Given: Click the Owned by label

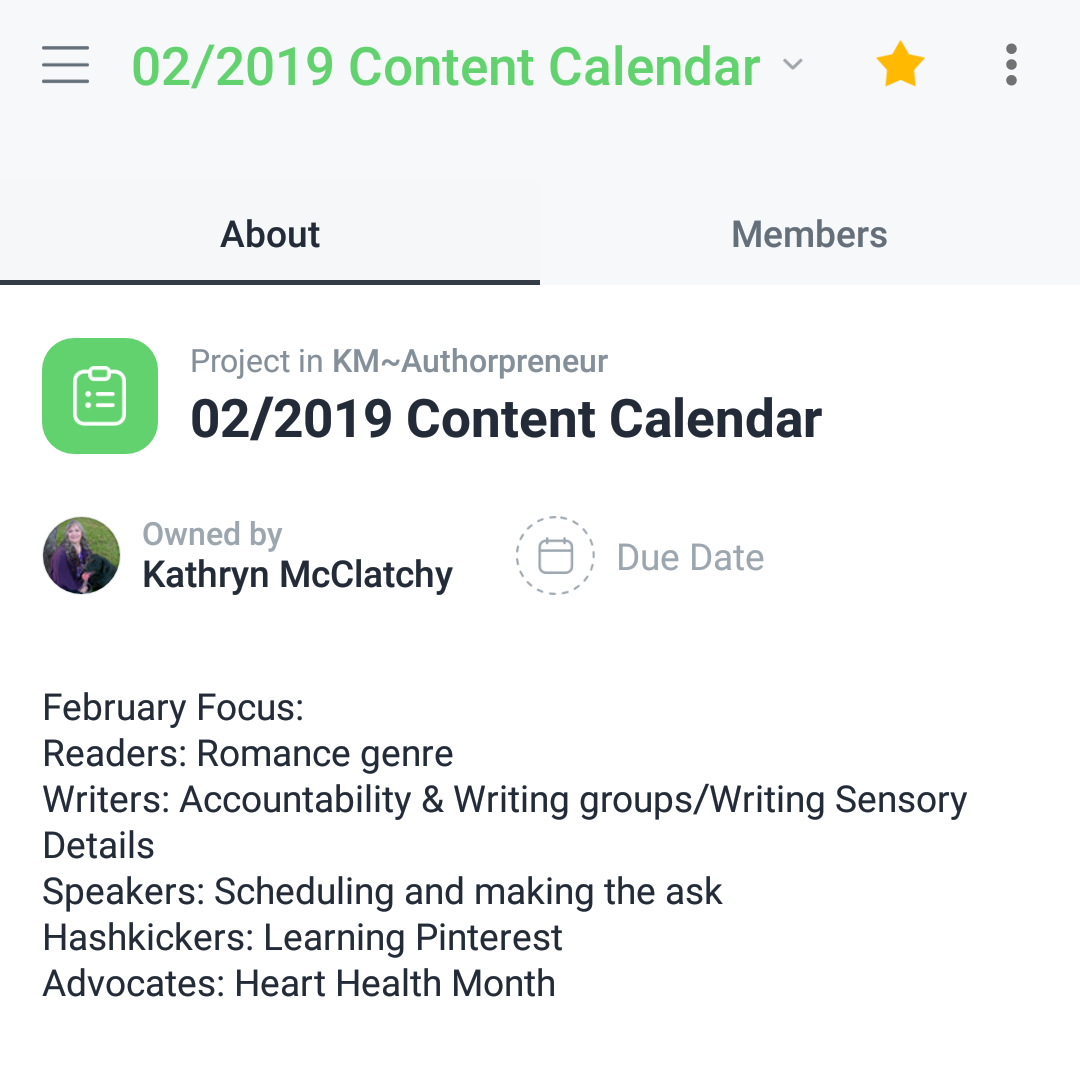Looking at the screenshot, I should pyautogui.click(x=212, y=534).
